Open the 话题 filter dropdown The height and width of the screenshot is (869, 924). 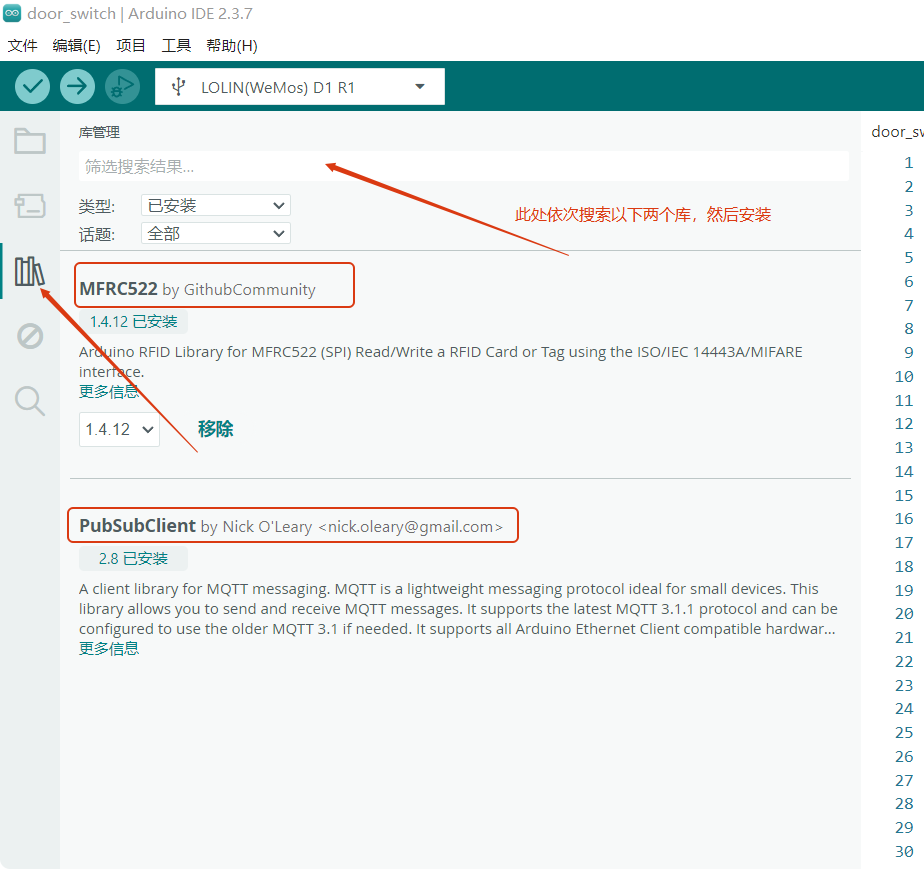coord(215,233)
